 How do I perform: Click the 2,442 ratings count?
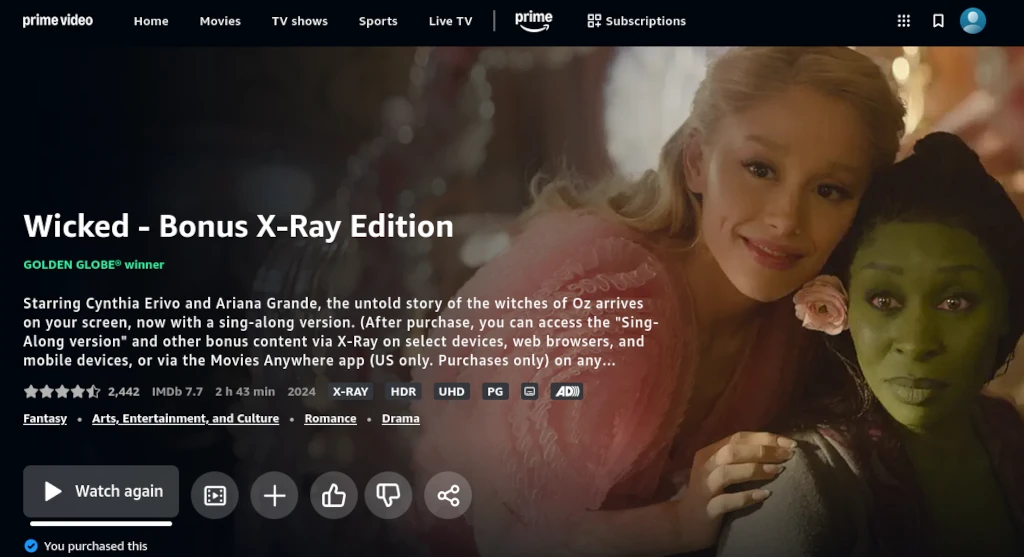(x=123, y=392)
